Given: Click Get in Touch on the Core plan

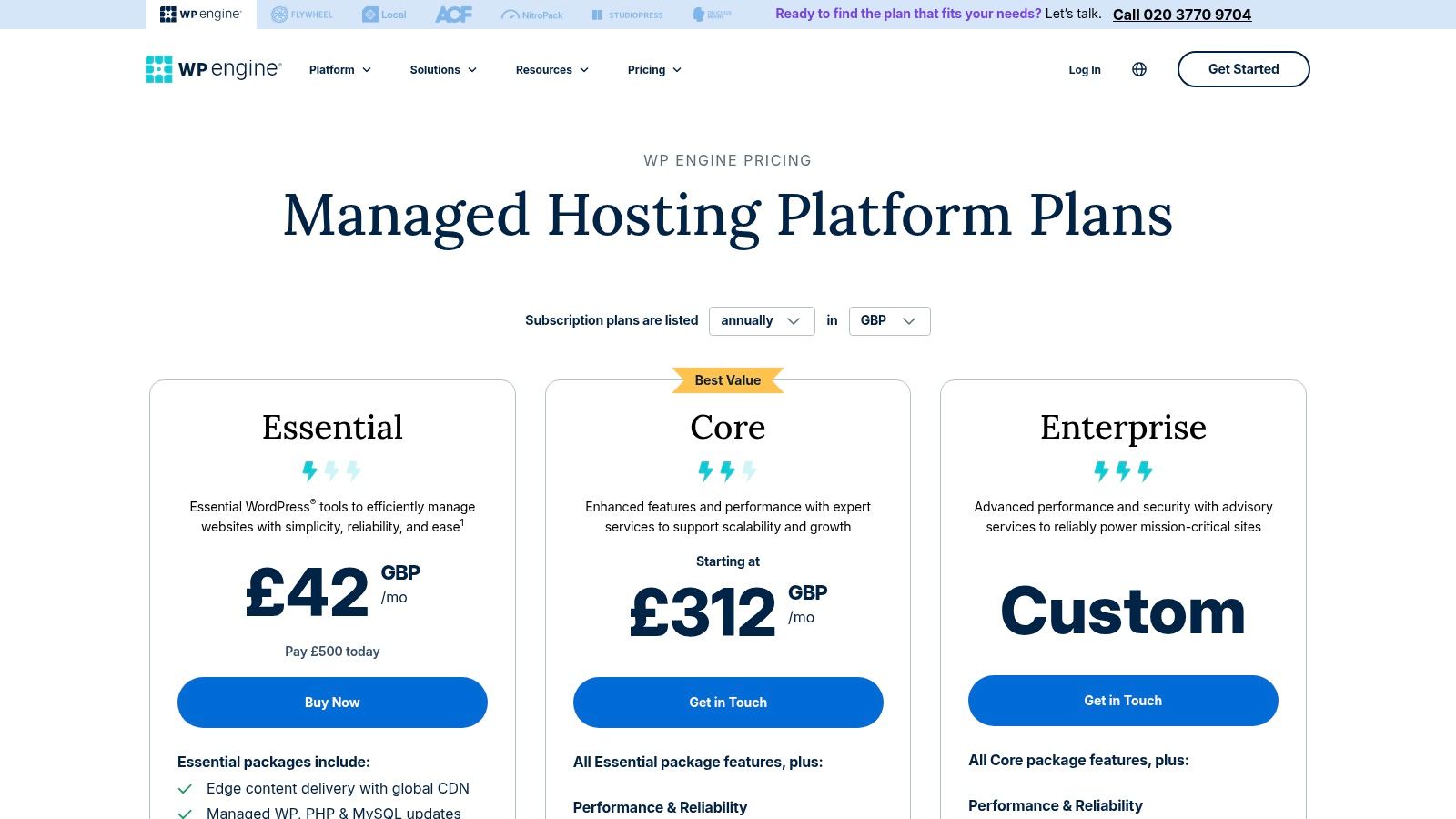Looking at the screenshot, I should point(728,702).
